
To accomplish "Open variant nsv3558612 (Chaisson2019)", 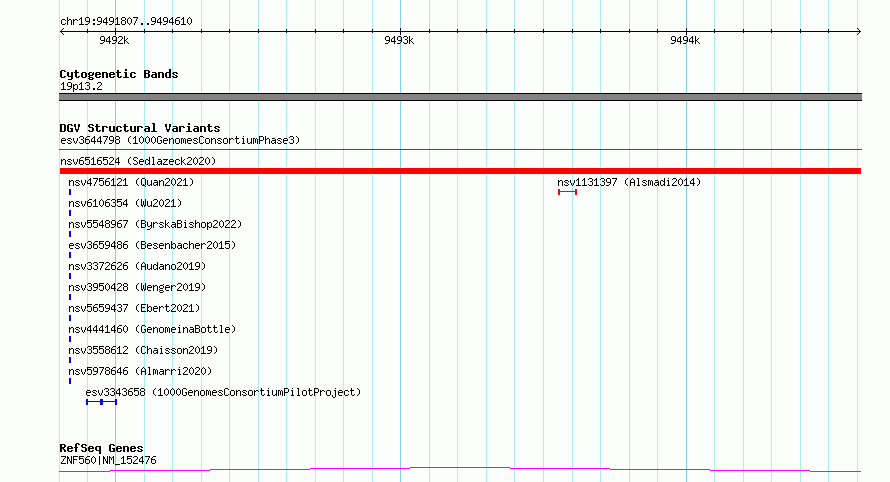I will point(143,350).
